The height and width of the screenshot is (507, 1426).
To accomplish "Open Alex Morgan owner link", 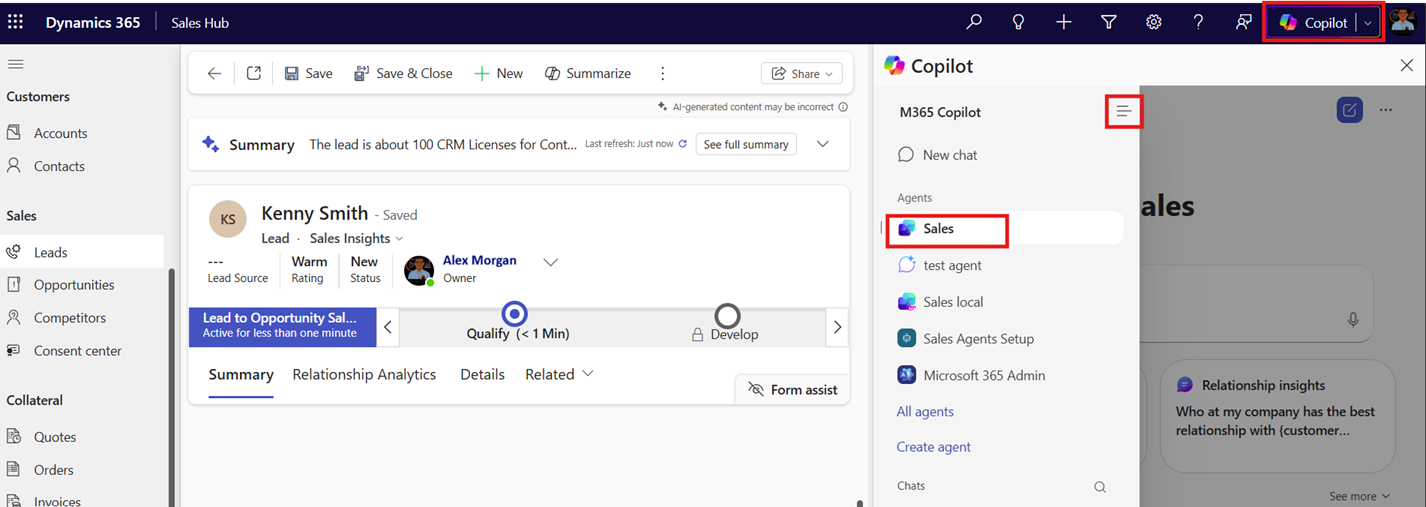I will point(480,260).
